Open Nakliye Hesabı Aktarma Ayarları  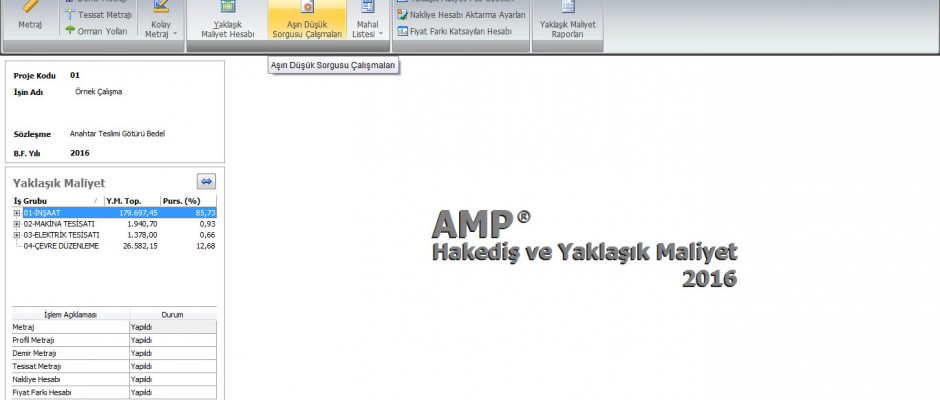(460, 15)
